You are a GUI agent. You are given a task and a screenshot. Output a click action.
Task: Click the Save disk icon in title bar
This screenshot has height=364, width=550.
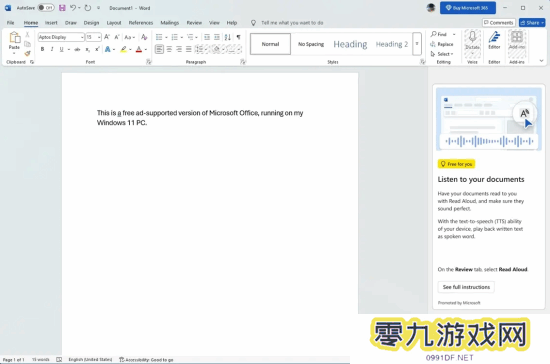tap(62, 8)
